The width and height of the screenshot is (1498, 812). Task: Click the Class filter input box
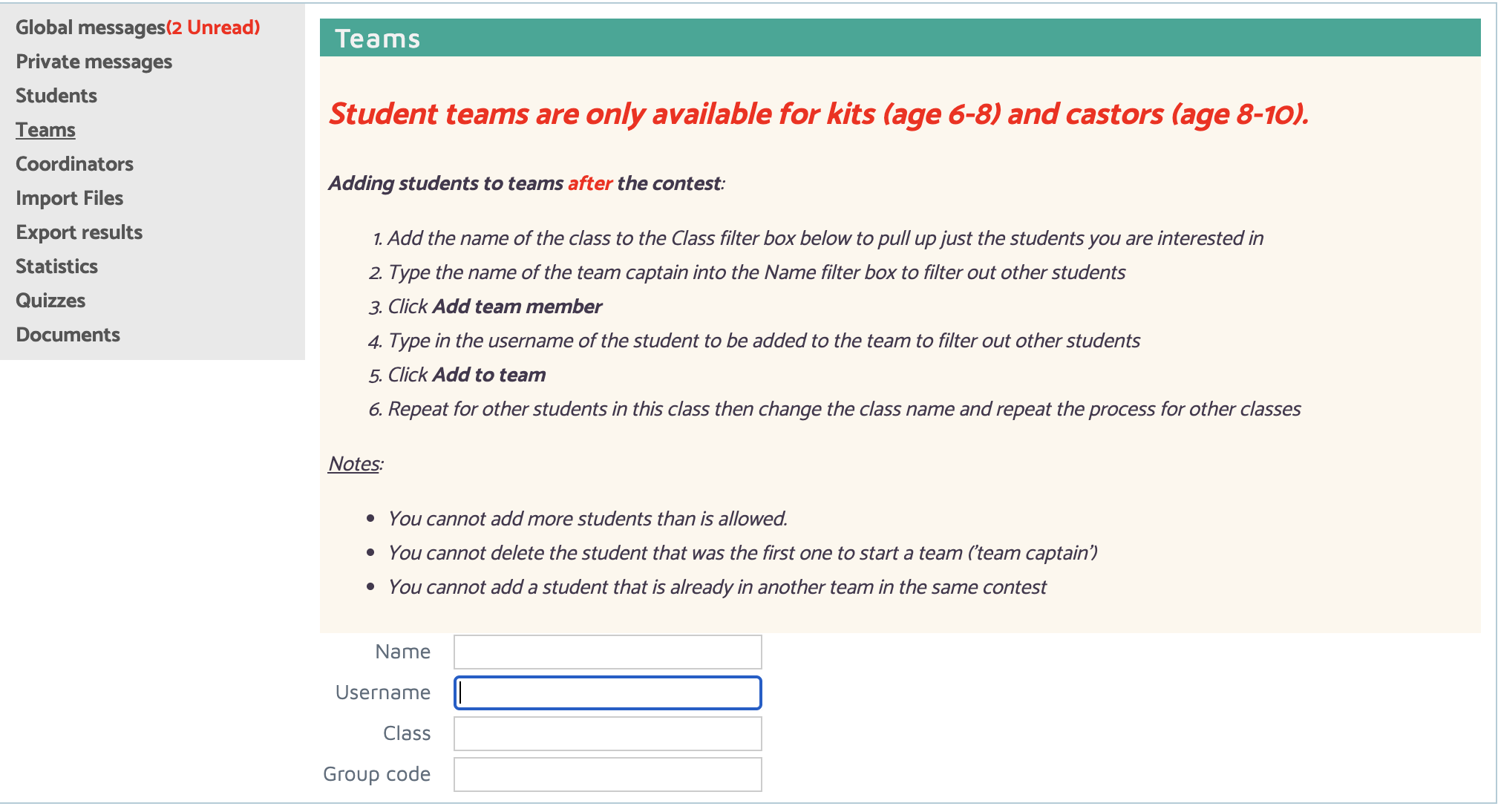[x=608, y=733]
